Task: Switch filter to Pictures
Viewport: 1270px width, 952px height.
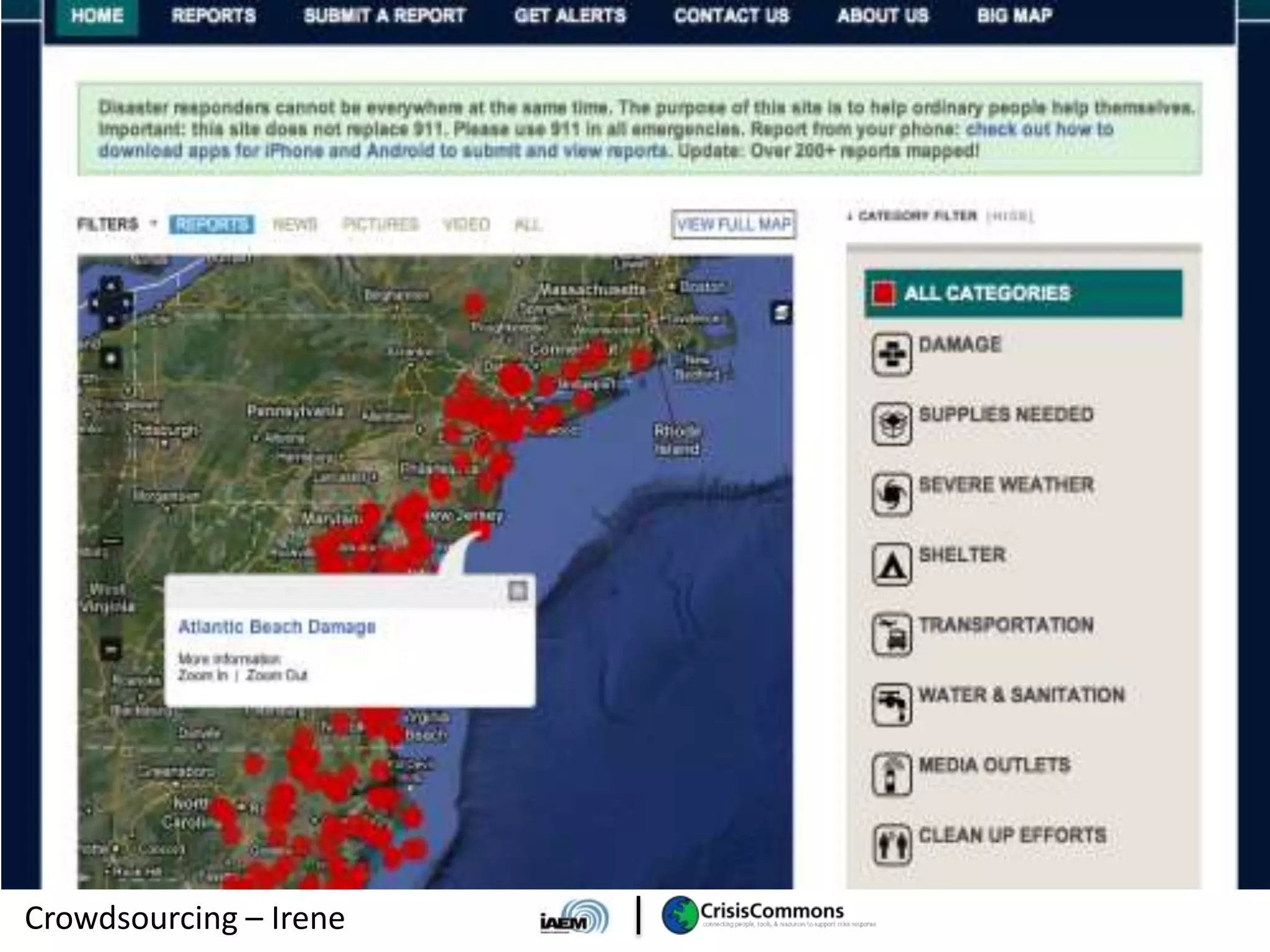Action: [x=381, y=224]
